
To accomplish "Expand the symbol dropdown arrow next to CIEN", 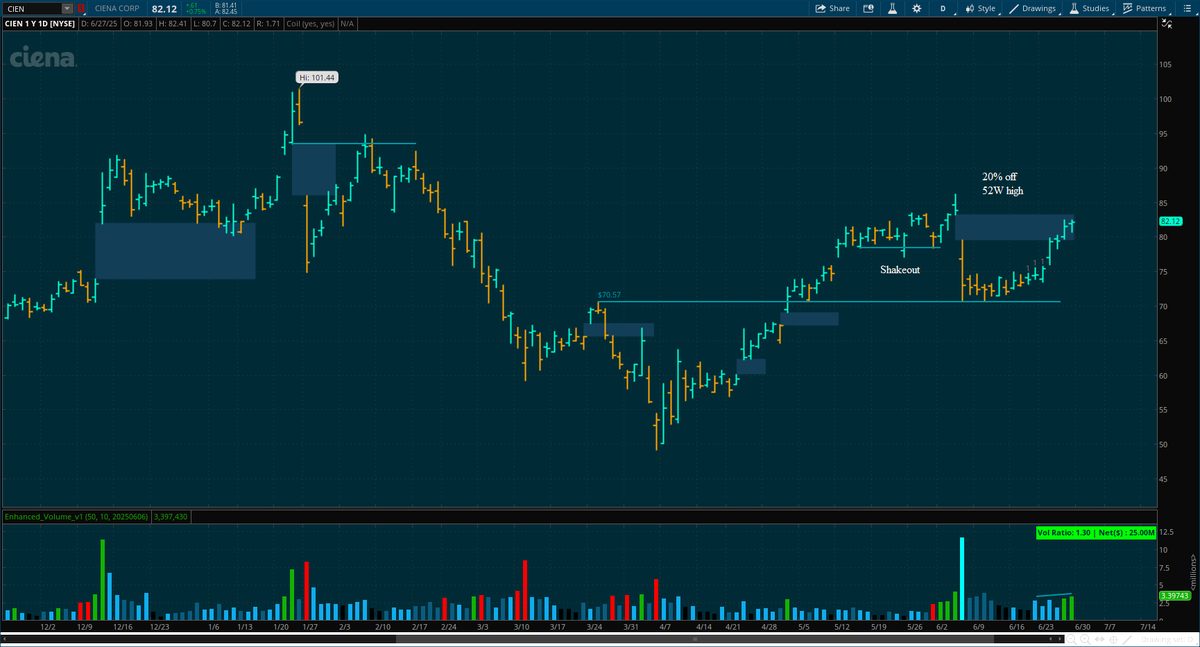I will pyautogui.click(x=68, y=8).
